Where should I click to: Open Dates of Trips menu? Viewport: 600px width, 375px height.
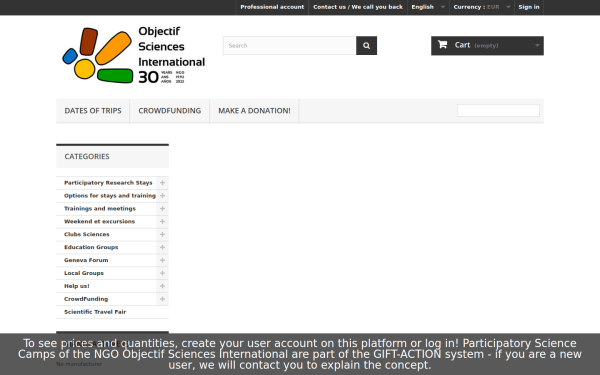click(x=93, y=111)
